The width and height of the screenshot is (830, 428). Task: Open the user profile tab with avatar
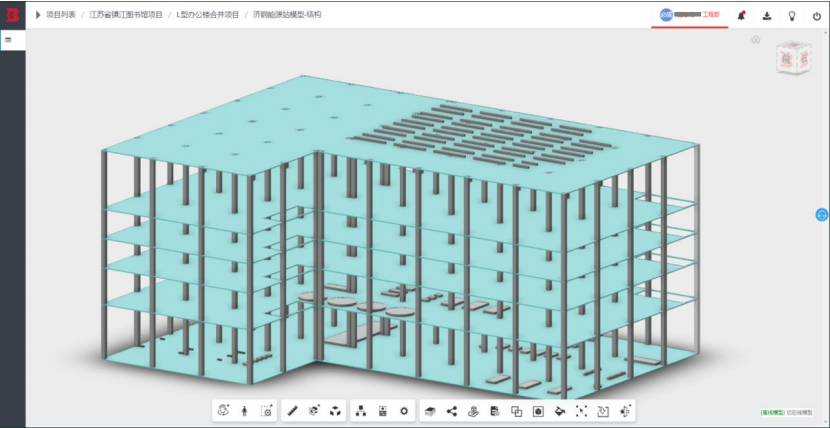(x=690, y=15)
